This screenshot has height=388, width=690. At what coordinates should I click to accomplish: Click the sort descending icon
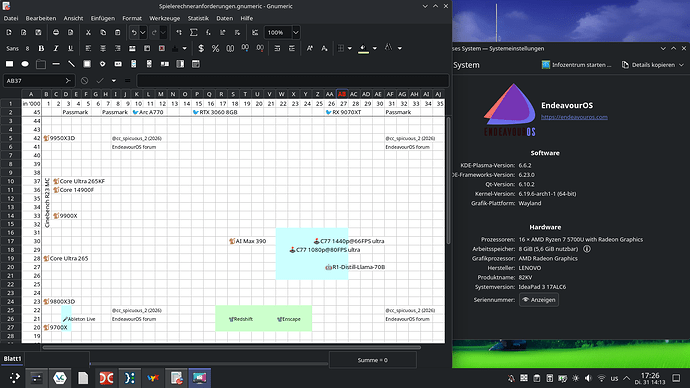click(x=237, y=33)
